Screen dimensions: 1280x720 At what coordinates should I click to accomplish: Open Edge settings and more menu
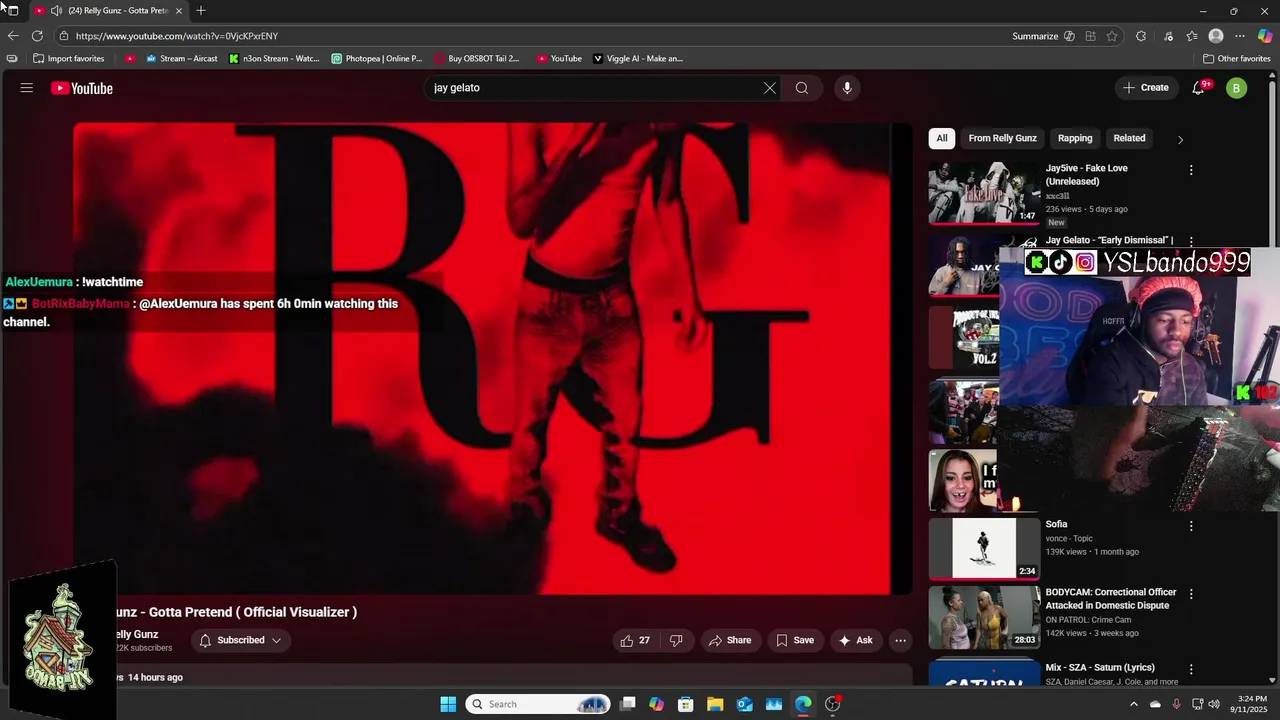pos(1240,36)
